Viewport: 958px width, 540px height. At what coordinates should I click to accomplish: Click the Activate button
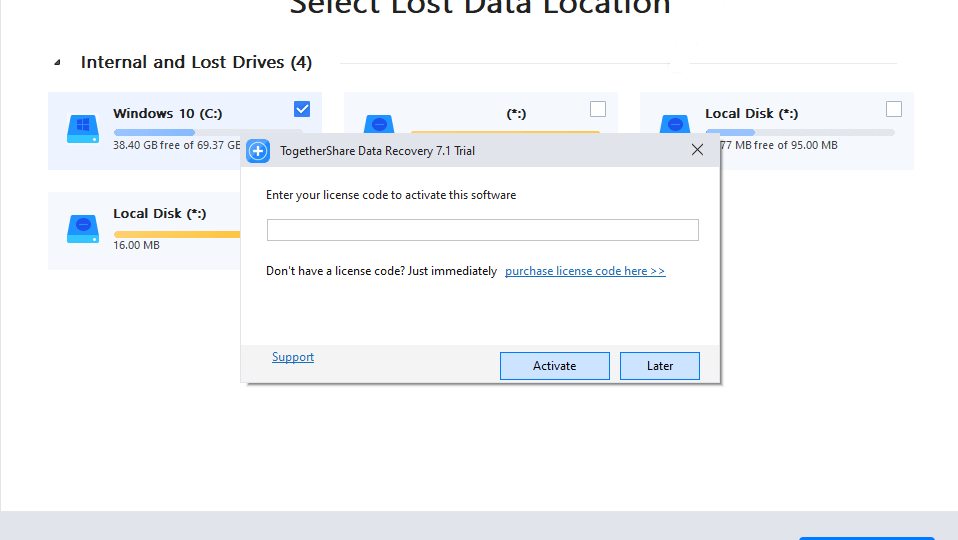point(554,365)
